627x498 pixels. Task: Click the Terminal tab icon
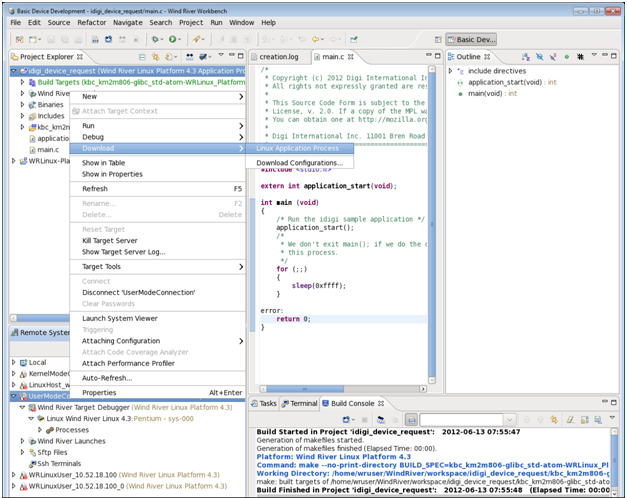click(x=285, y=404)
